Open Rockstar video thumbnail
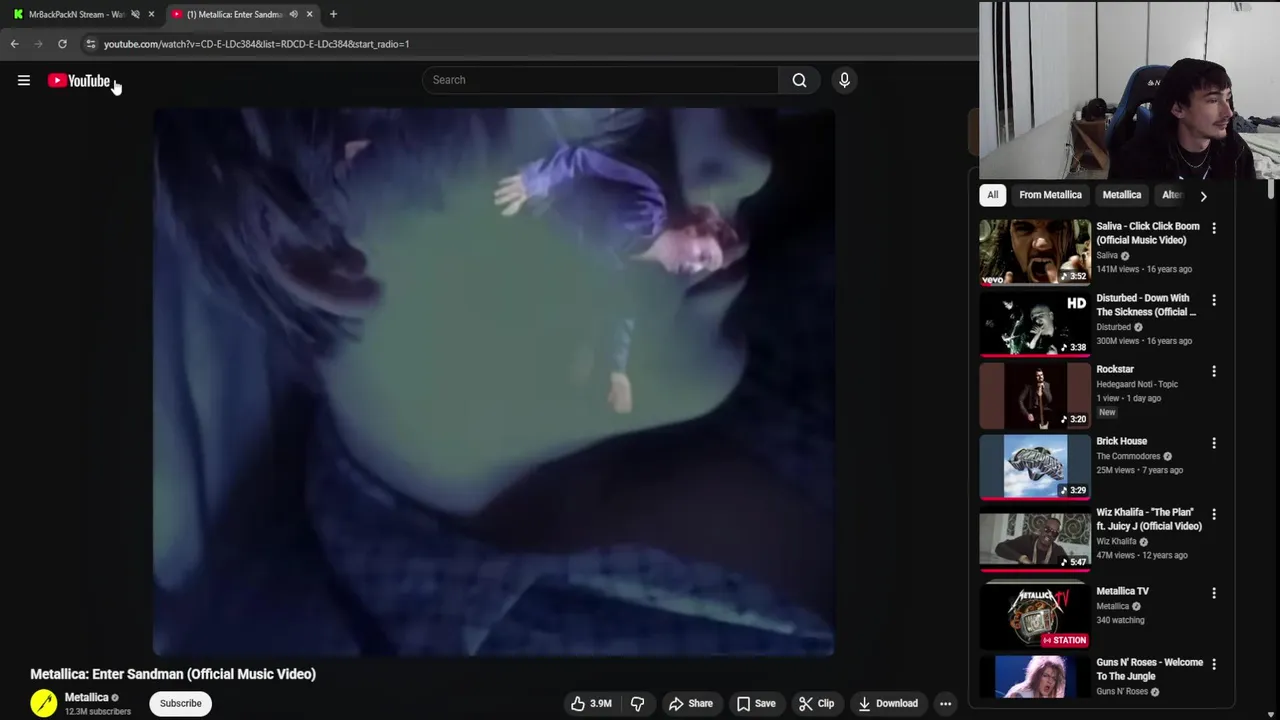 tap(1035, 395)
